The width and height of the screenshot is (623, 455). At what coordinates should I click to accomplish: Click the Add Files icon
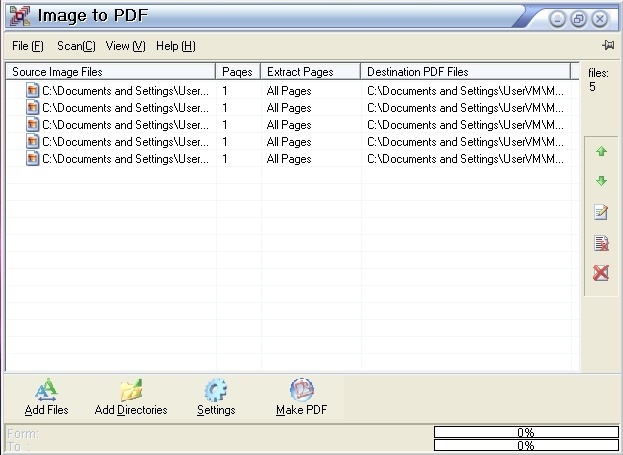pyautogui.click(x=46, y=389)
